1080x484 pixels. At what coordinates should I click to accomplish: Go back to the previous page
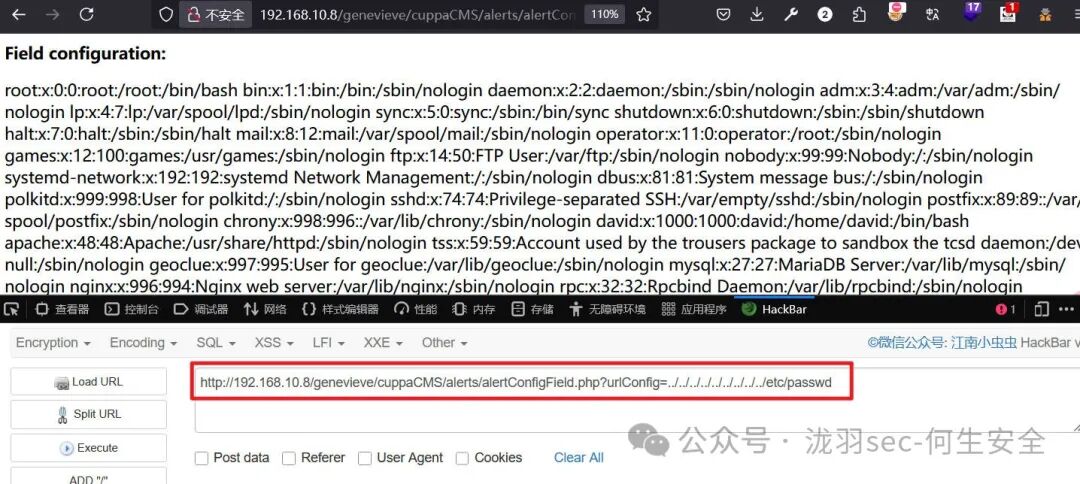point(19,14)
